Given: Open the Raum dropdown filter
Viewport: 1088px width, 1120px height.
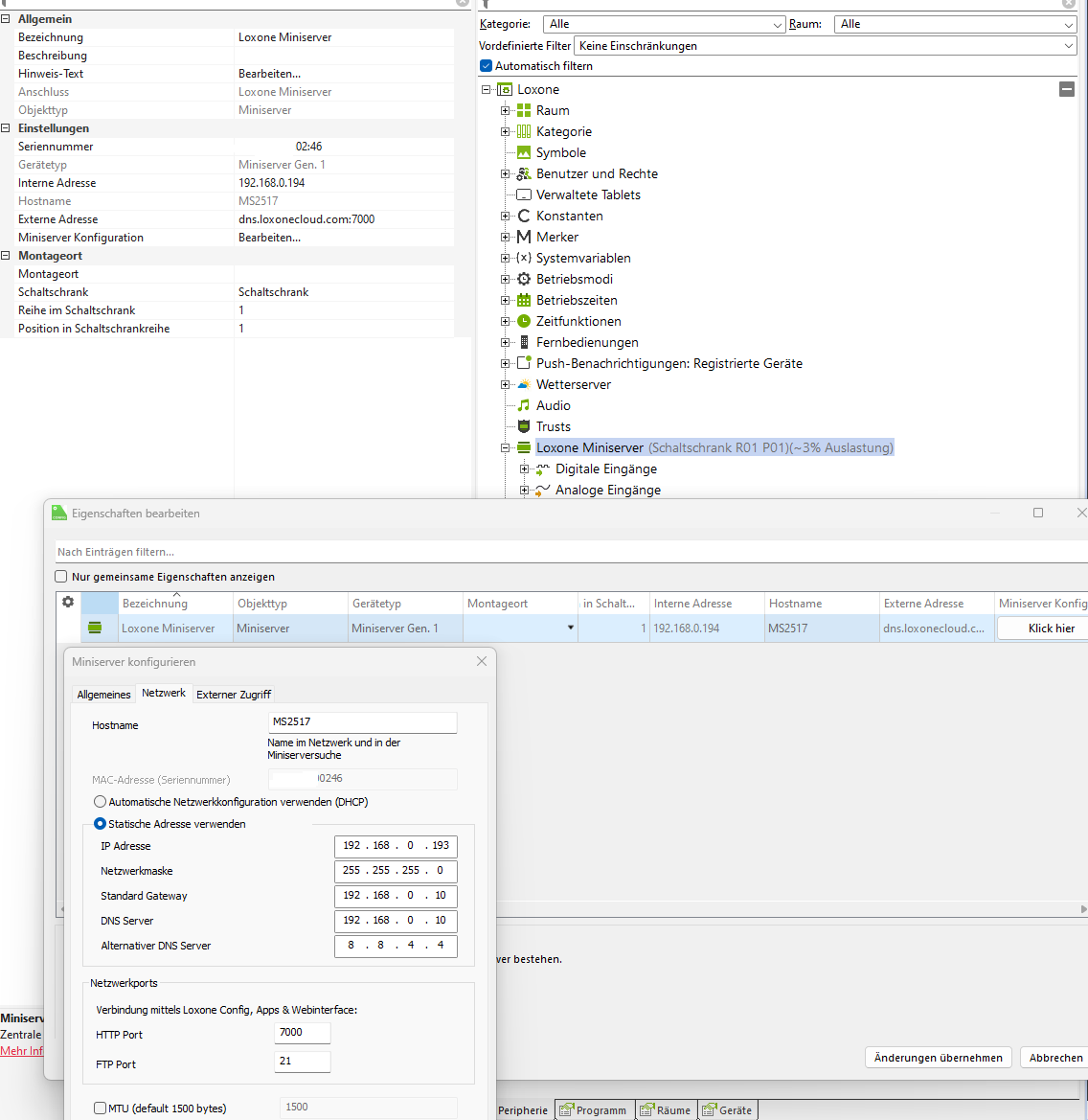Looking at the screenshot, I should click(x=955, y=24).
